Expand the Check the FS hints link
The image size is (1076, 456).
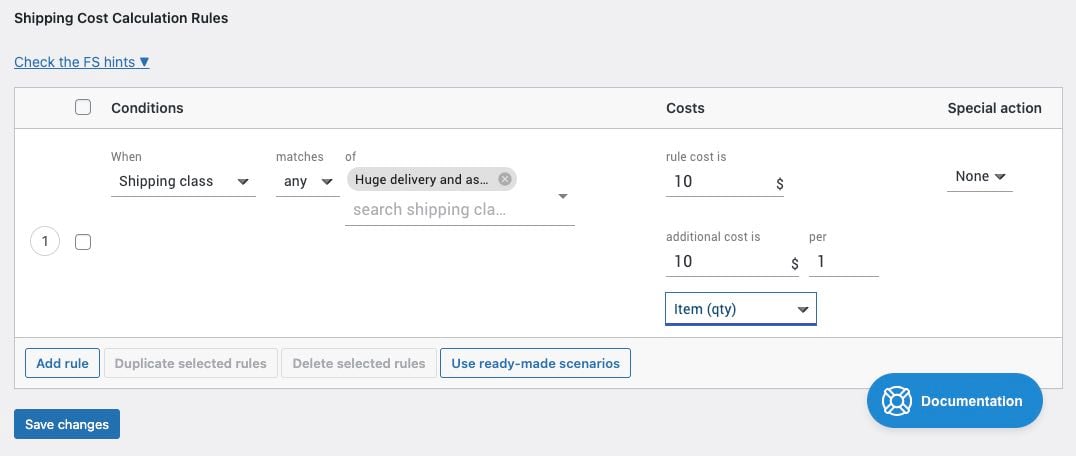(82, 62)
